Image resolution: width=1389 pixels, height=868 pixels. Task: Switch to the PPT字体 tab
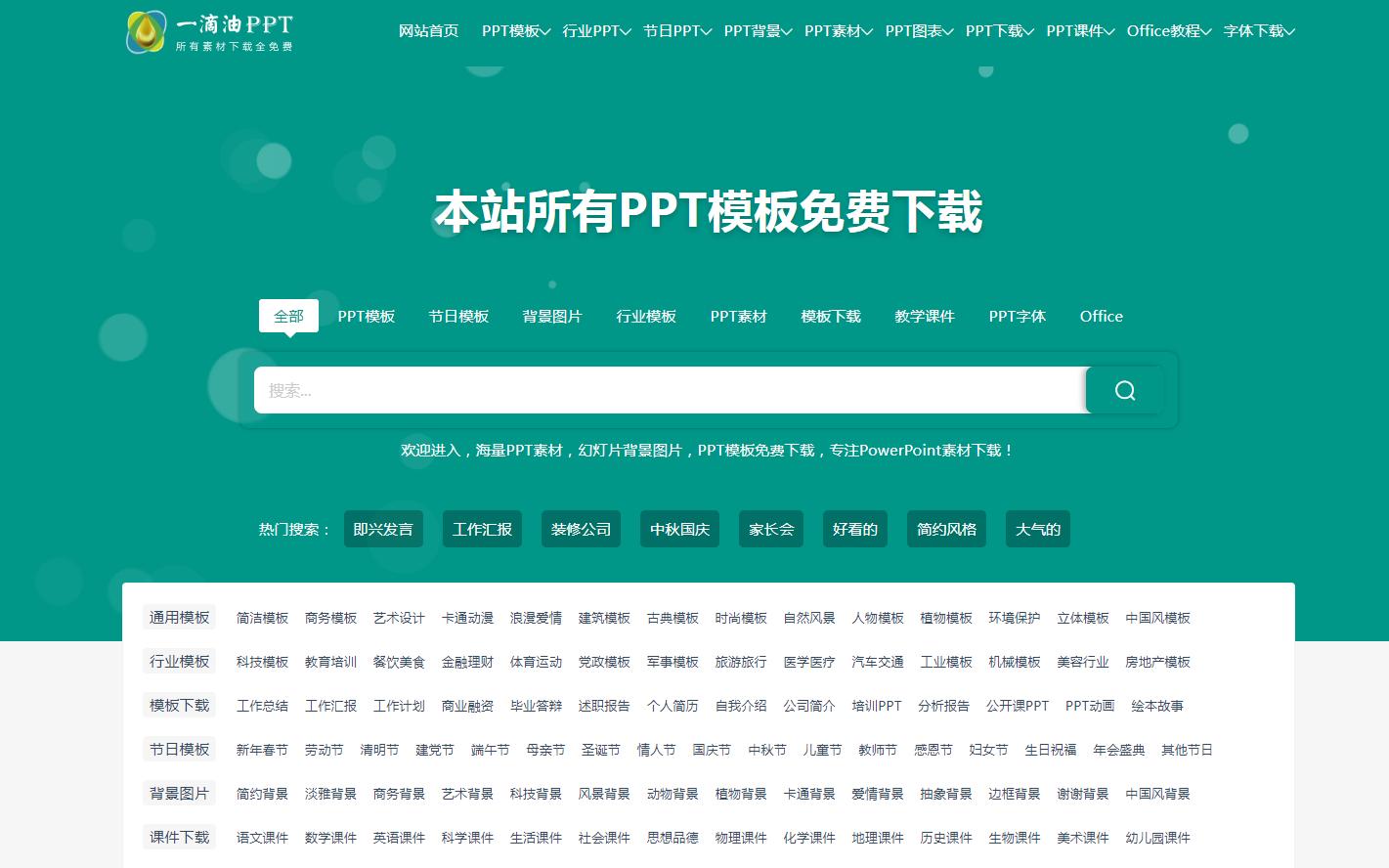pos(1017,316)
